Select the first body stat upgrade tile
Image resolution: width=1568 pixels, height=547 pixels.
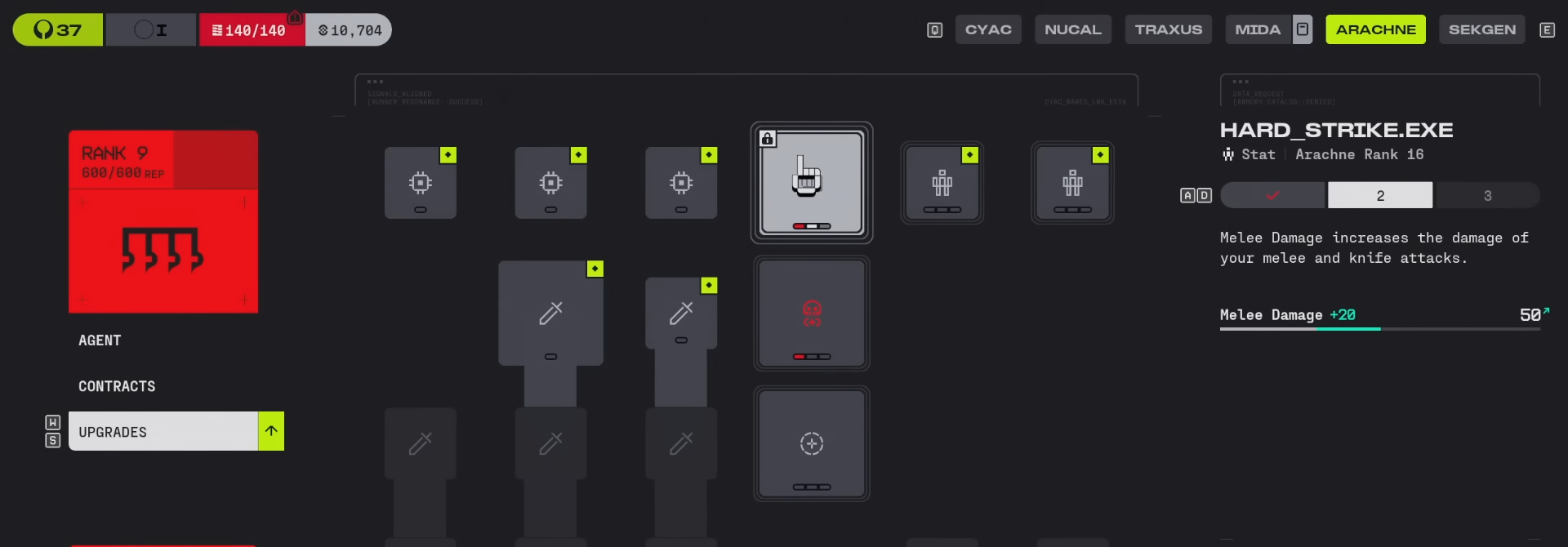click(x=942, y=183)
